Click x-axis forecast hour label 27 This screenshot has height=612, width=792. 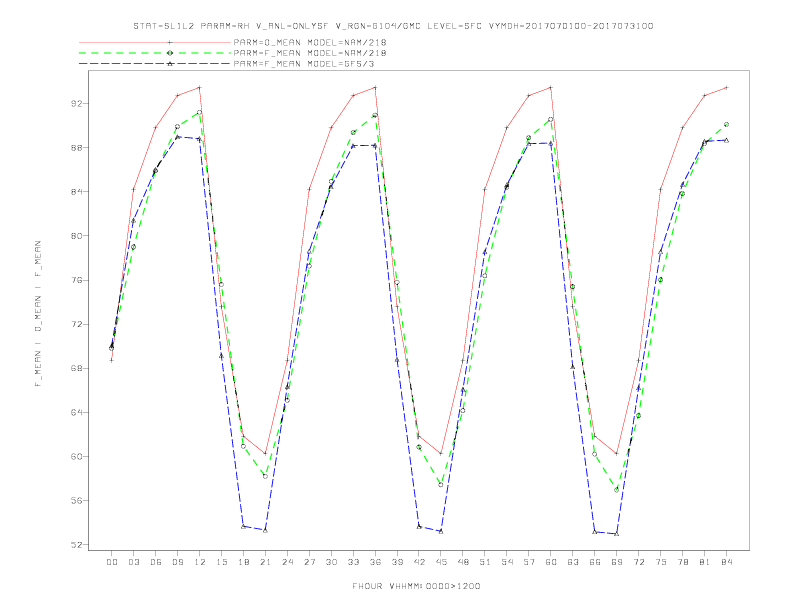tap(309, 562)
